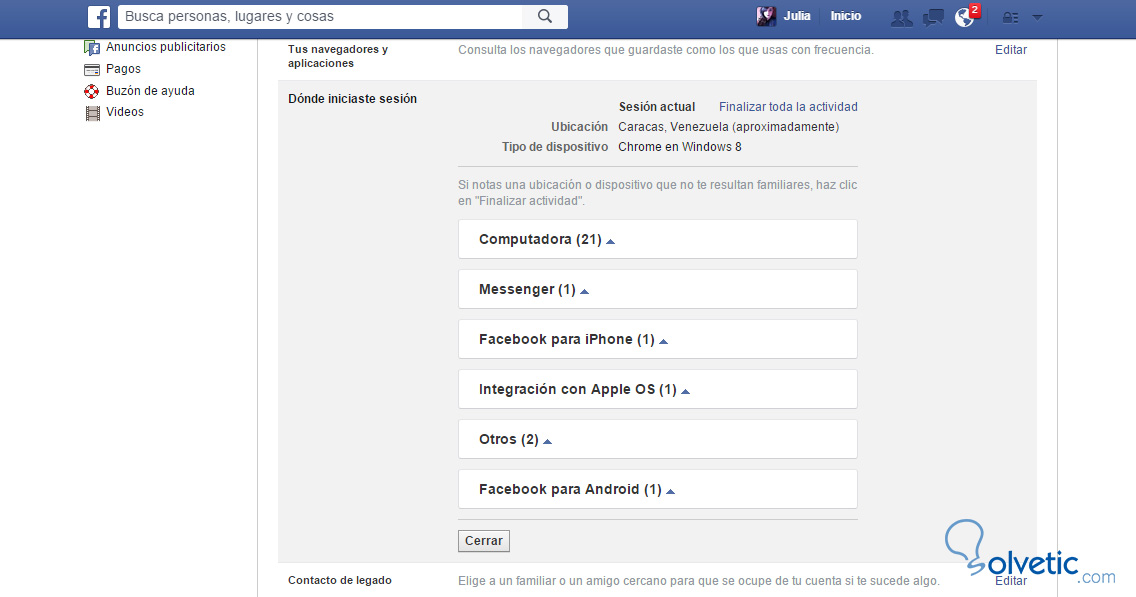
Task: Open the friend requests icon
Action: (x=902, y=17)
